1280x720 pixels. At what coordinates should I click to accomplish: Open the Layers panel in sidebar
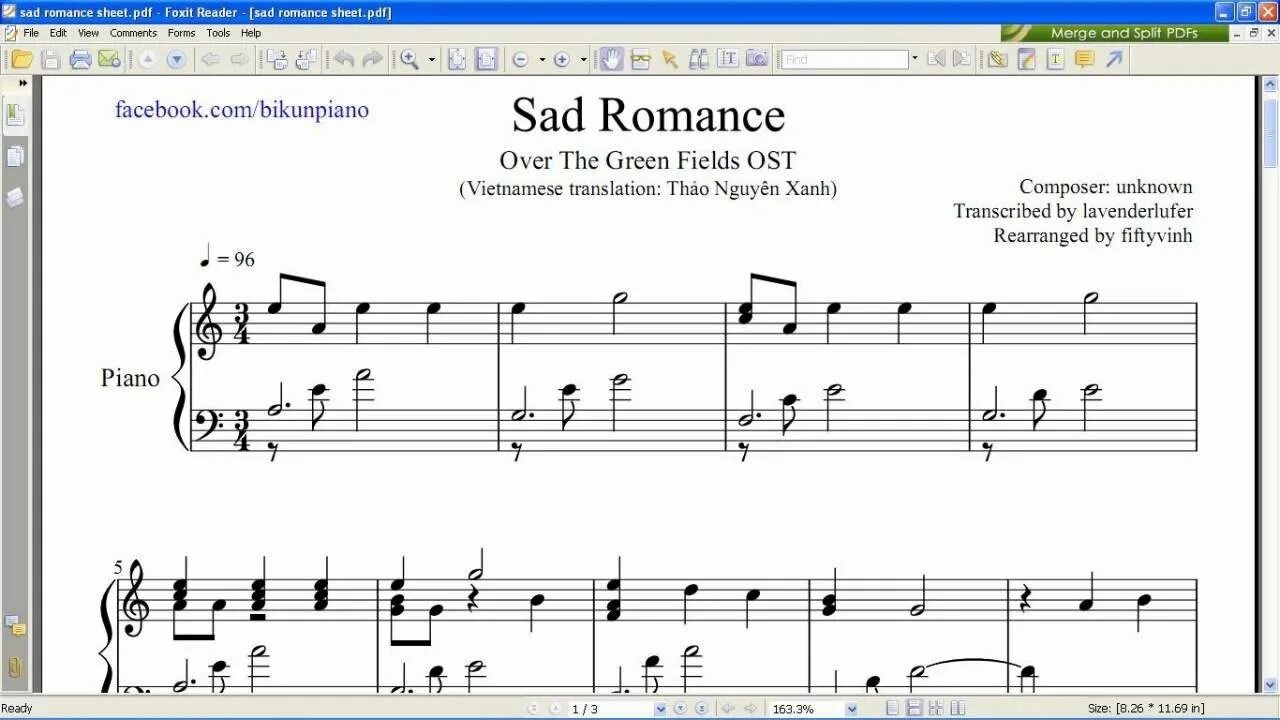15,197
